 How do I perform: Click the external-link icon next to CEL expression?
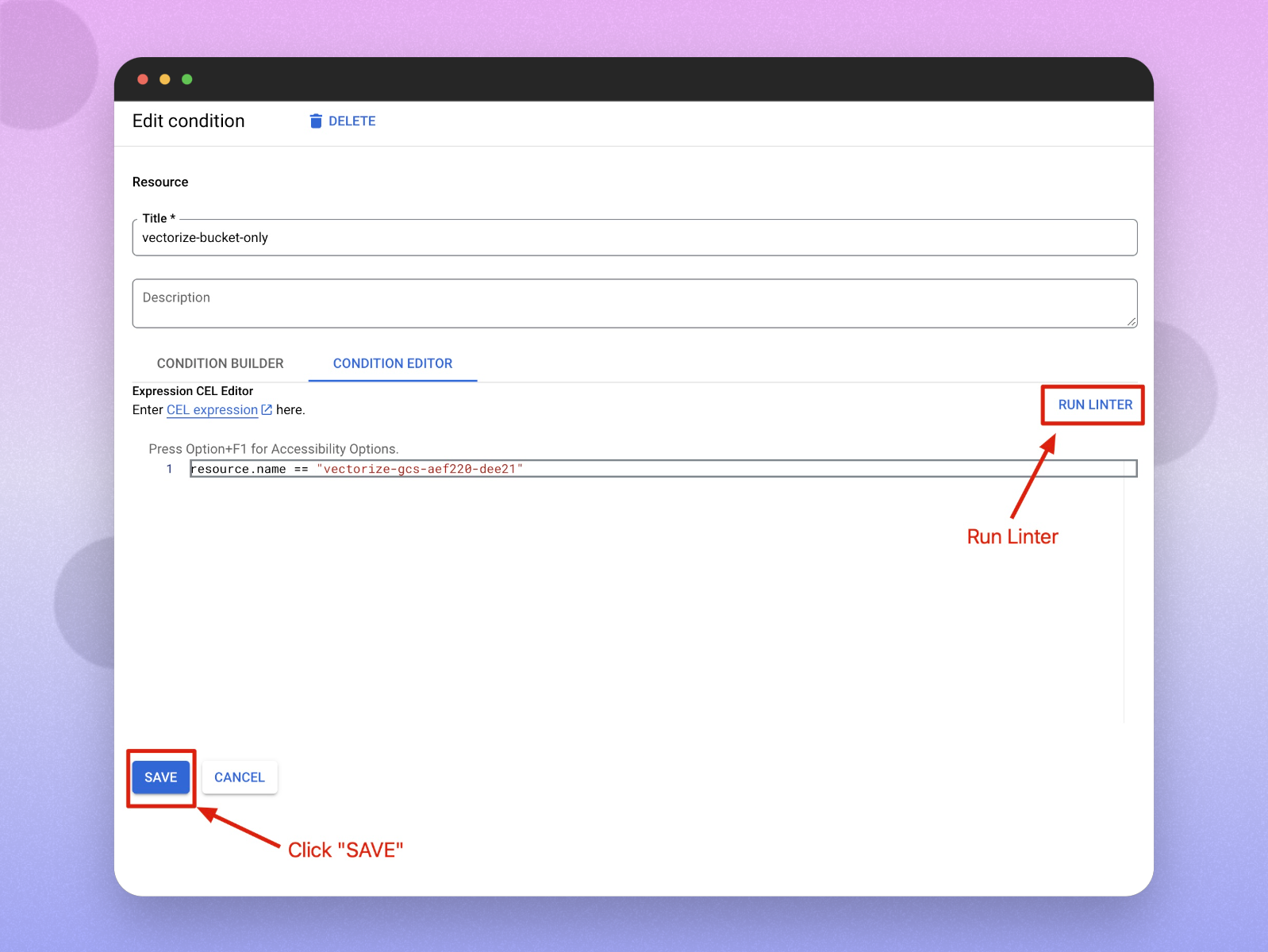coord(267,410)
